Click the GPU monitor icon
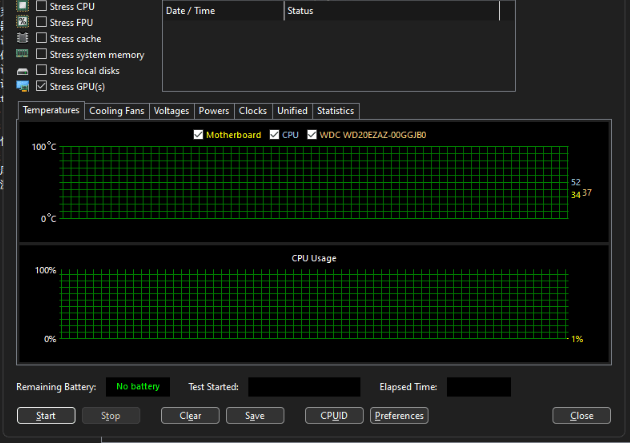Screen dimensions: 630x444 point(22,86)
